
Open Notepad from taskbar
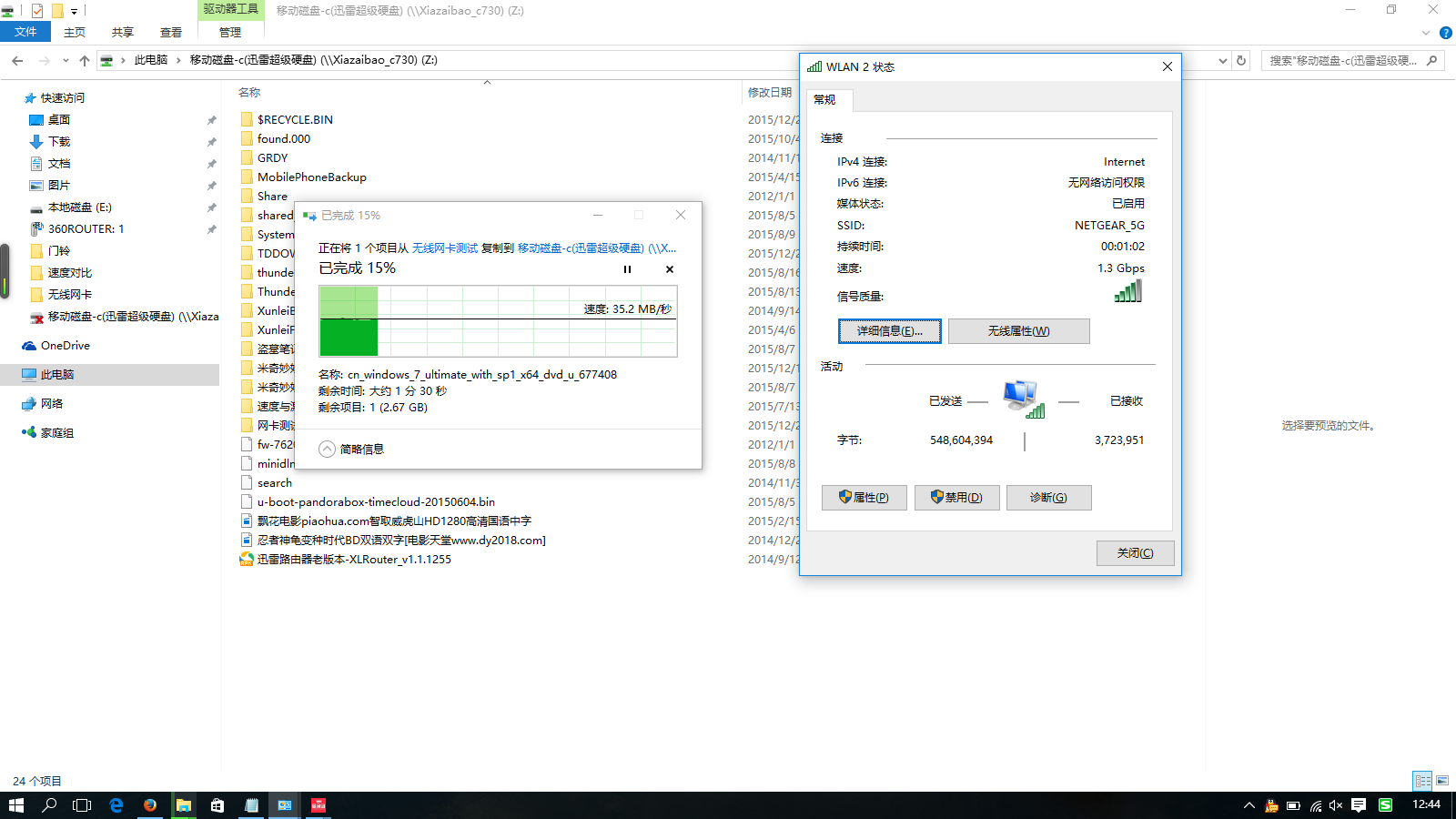251,805
